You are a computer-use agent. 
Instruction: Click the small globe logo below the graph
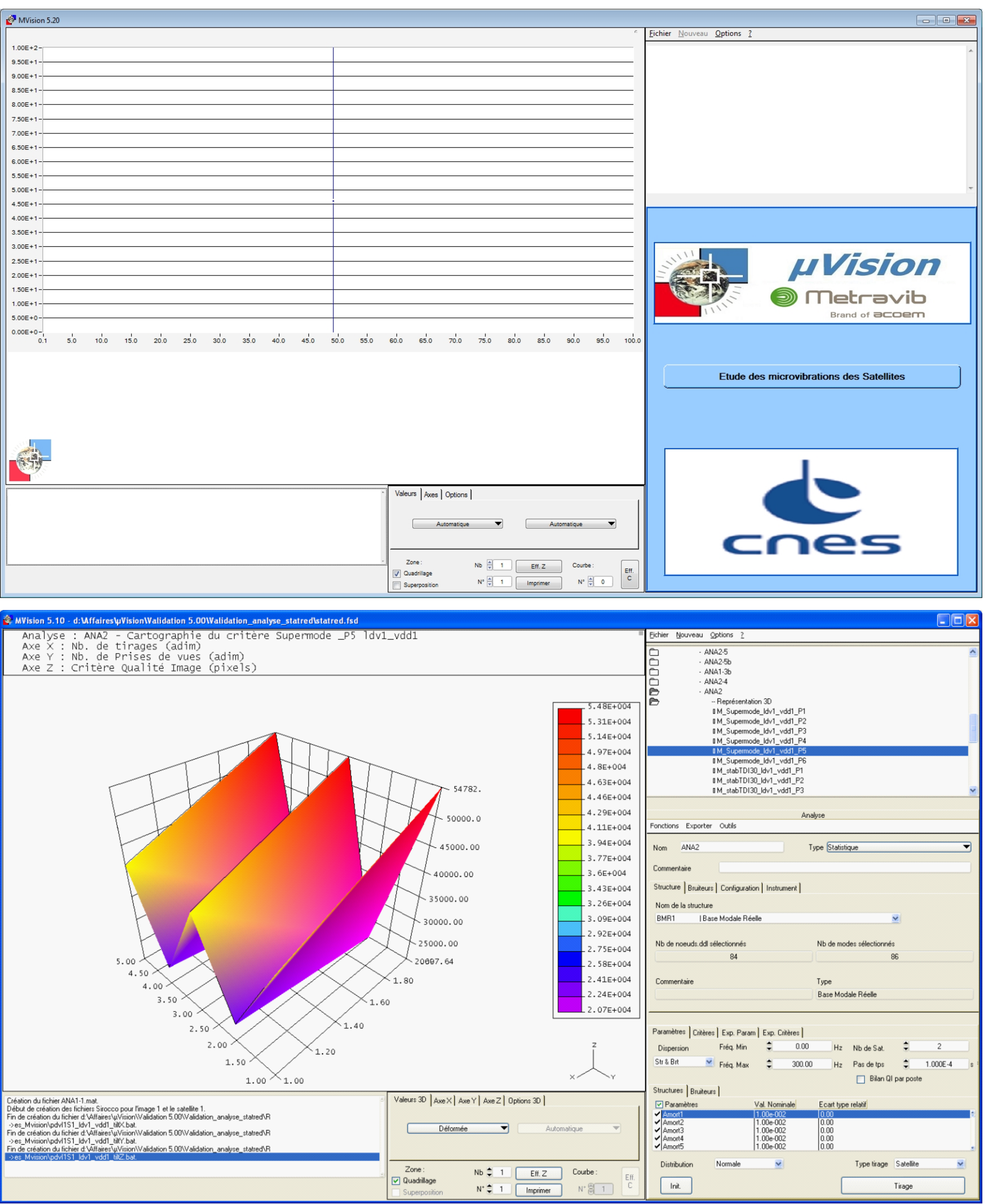click(30, 460)
